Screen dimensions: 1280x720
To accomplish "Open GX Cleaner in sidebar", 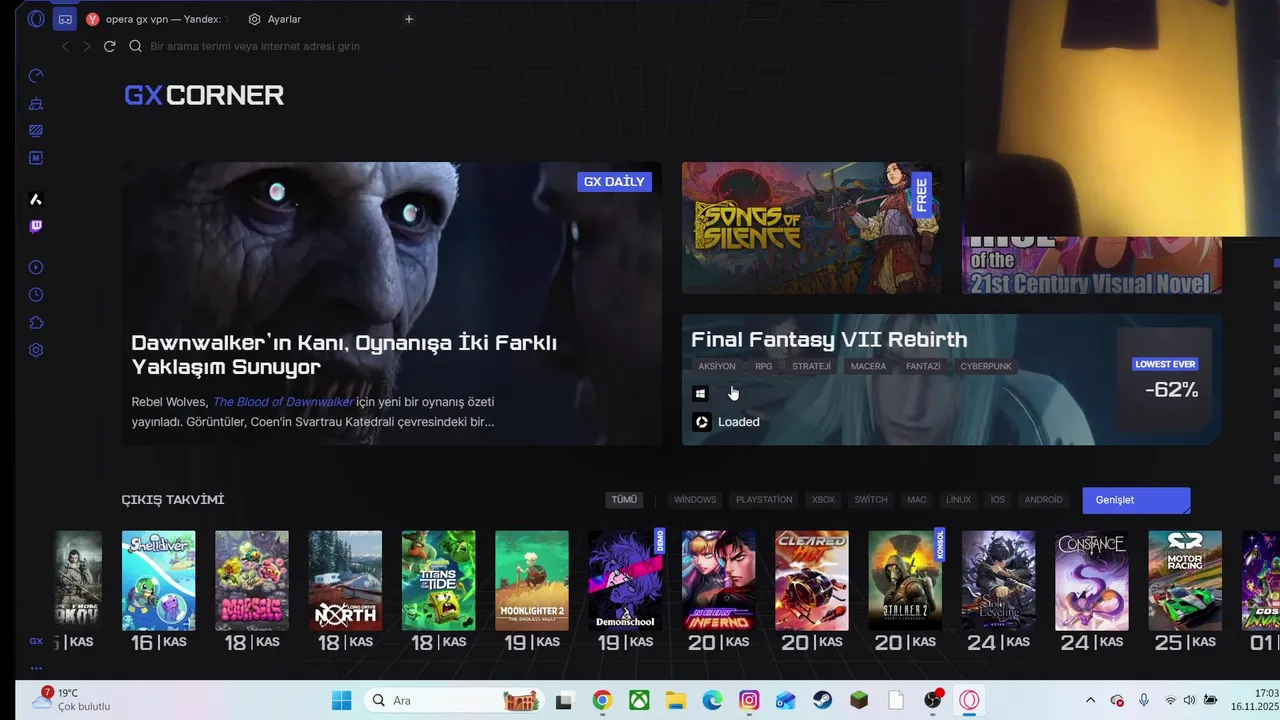I will (x=36, y=103).
